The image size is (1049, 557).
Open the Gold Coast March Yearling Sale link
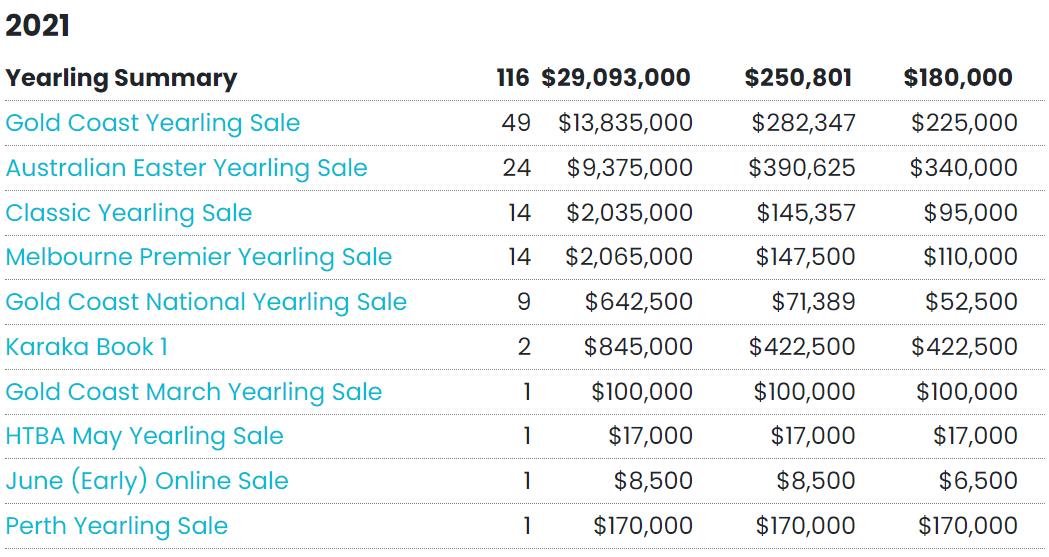(193, 392)
